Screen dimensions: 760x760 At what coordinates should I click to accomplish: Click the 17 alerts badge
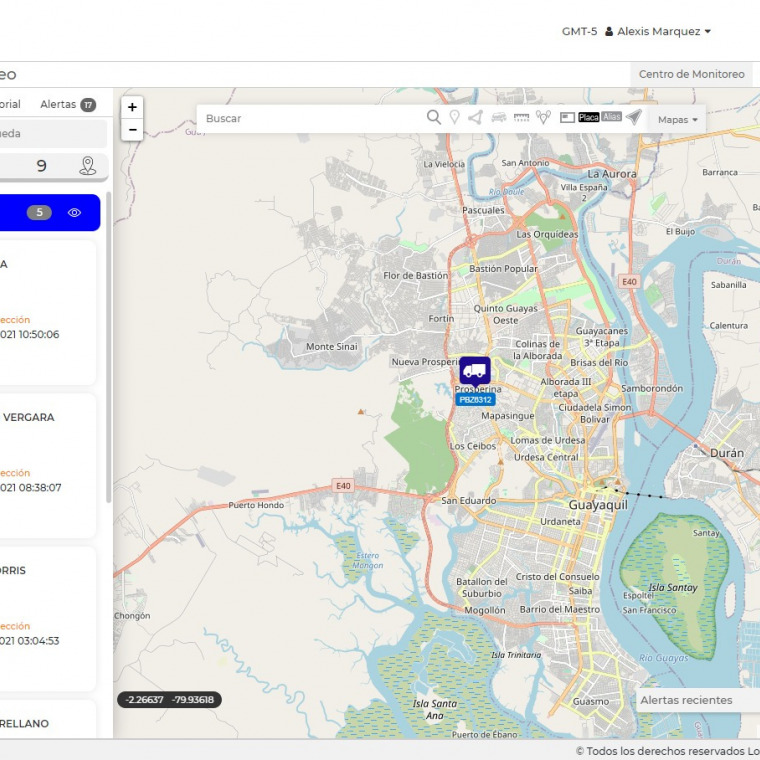coord(88,105)
